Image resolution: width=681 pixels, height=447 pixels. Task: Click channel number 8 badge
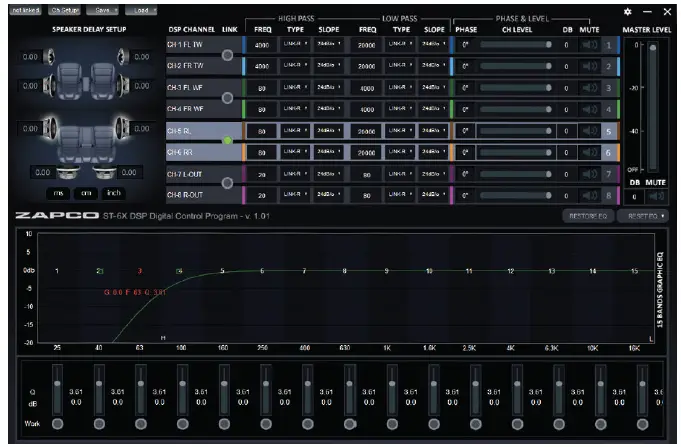(608, 195)
